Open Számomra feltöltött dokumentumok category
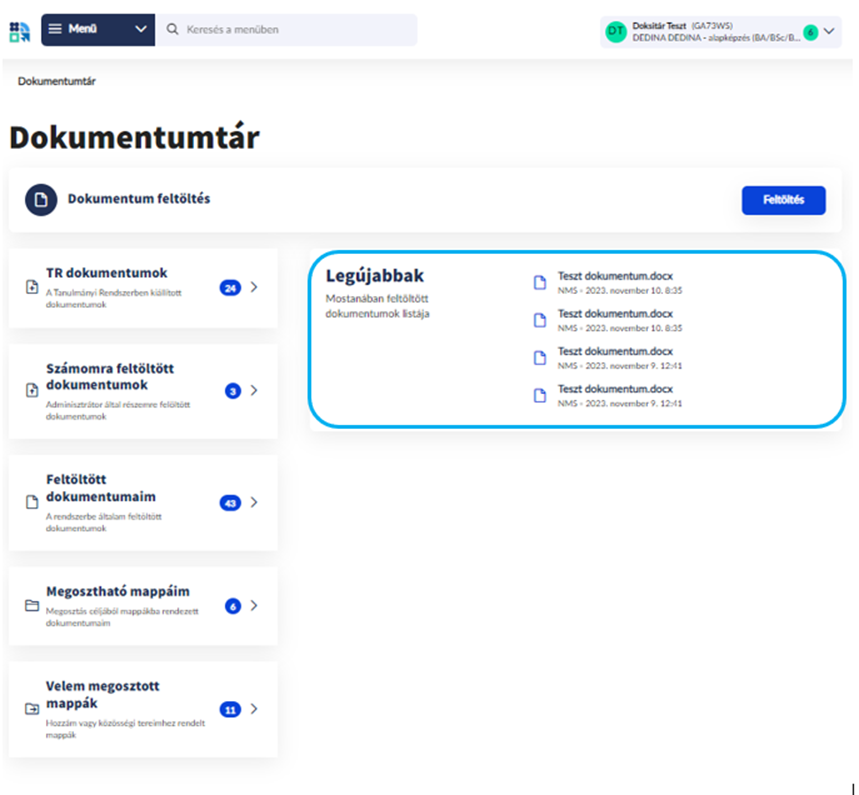The height and width of the screenshot is (795, 859). (110, 376)
